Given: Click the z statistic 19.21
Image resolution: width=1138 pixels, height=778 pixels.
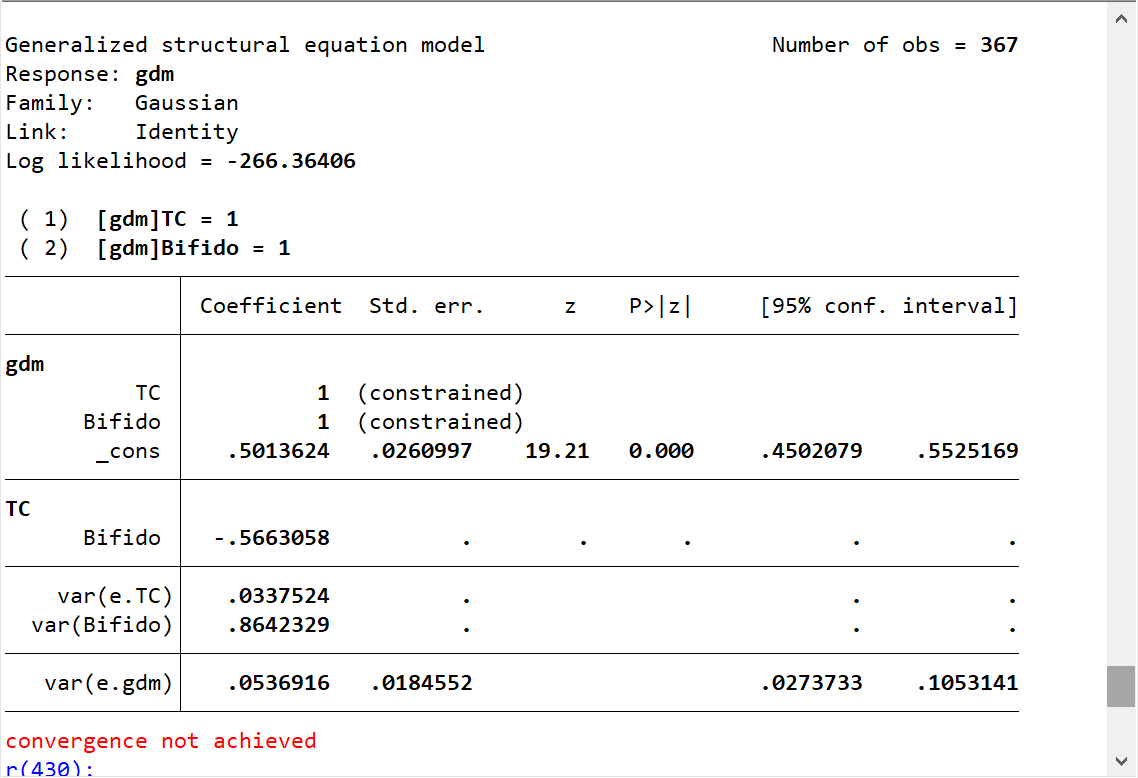Looking at the screenshot, I should (x=557, y=451).
